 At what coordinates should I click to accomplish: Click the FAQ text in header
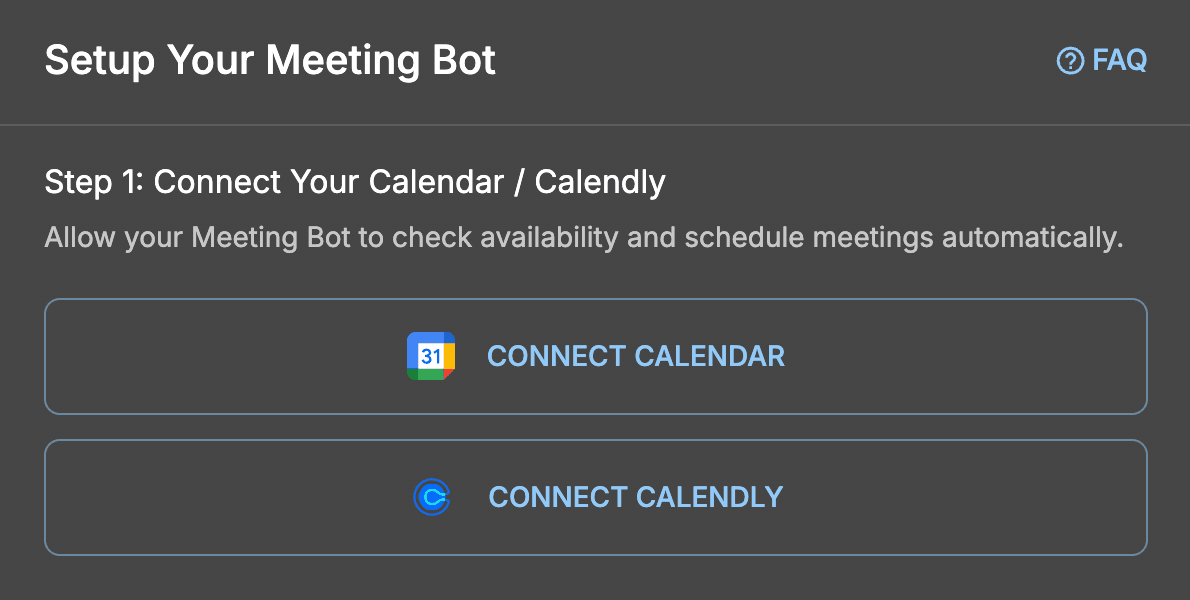(x=1119, y=61)
